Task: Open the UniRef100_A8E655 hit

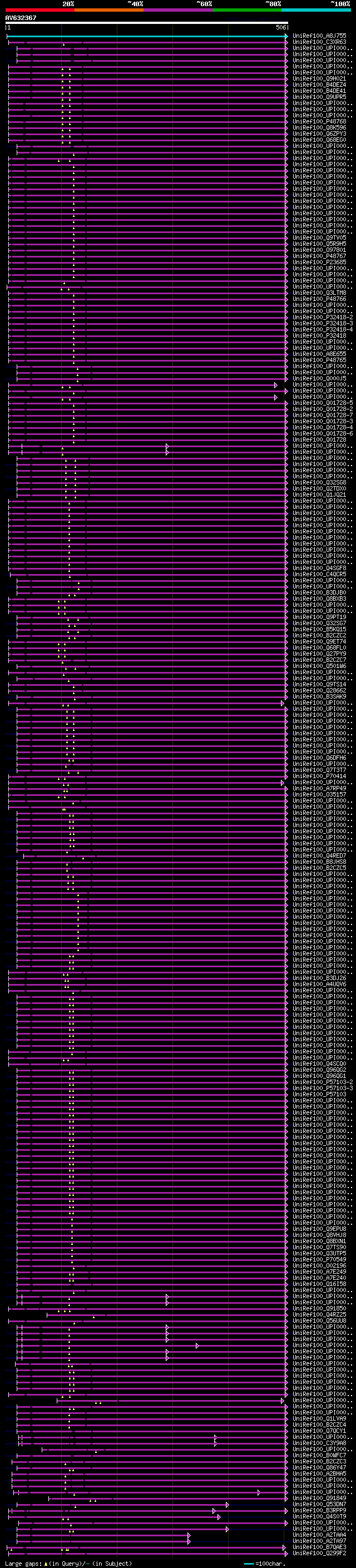Action: (319, 354)
